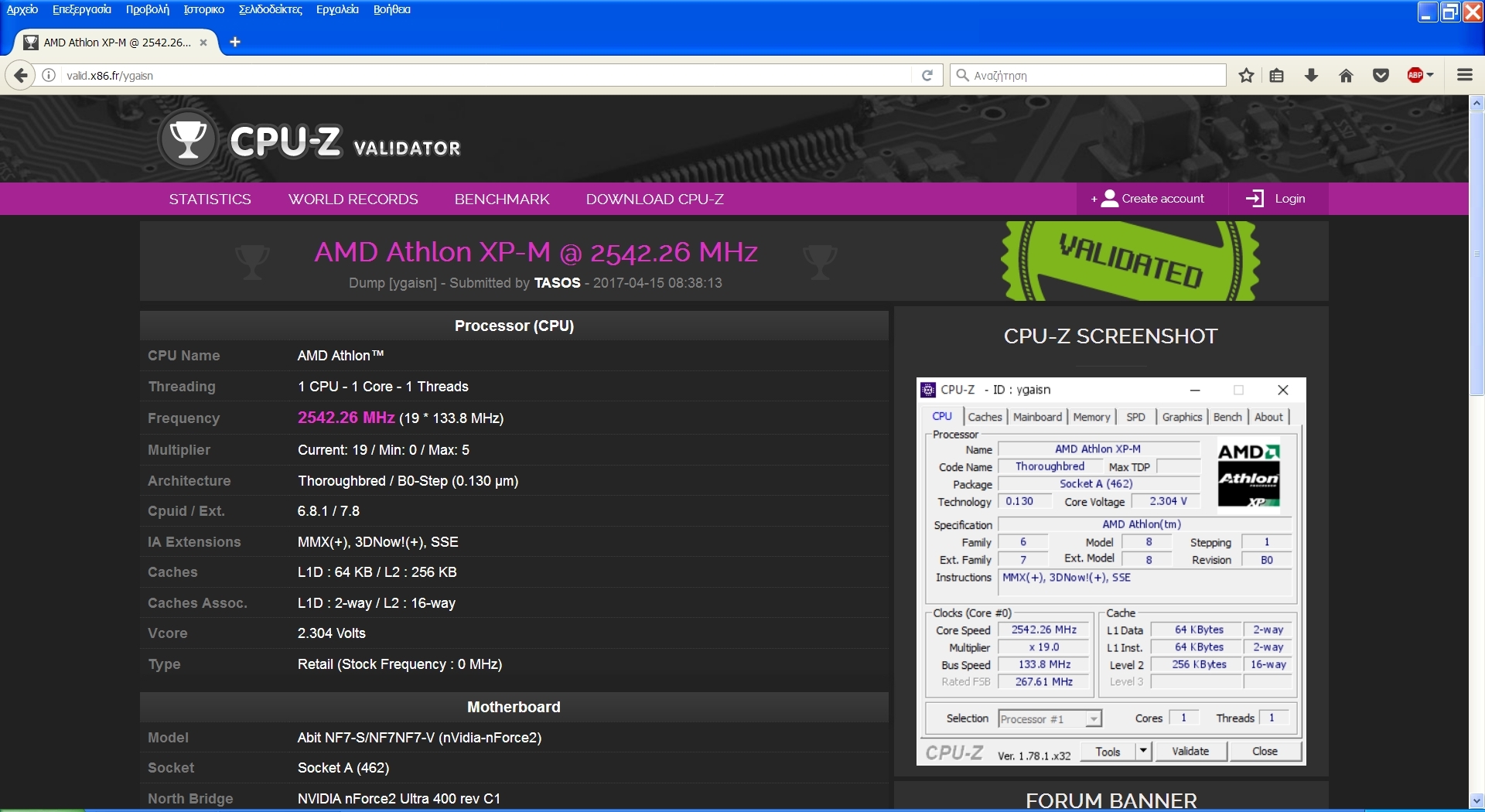Click the address bar URL field

pos(487,75)
